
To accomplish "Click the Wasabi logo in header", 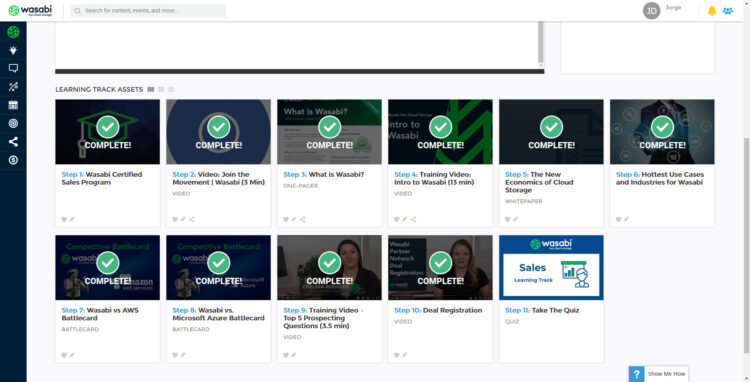I will 30,11.
